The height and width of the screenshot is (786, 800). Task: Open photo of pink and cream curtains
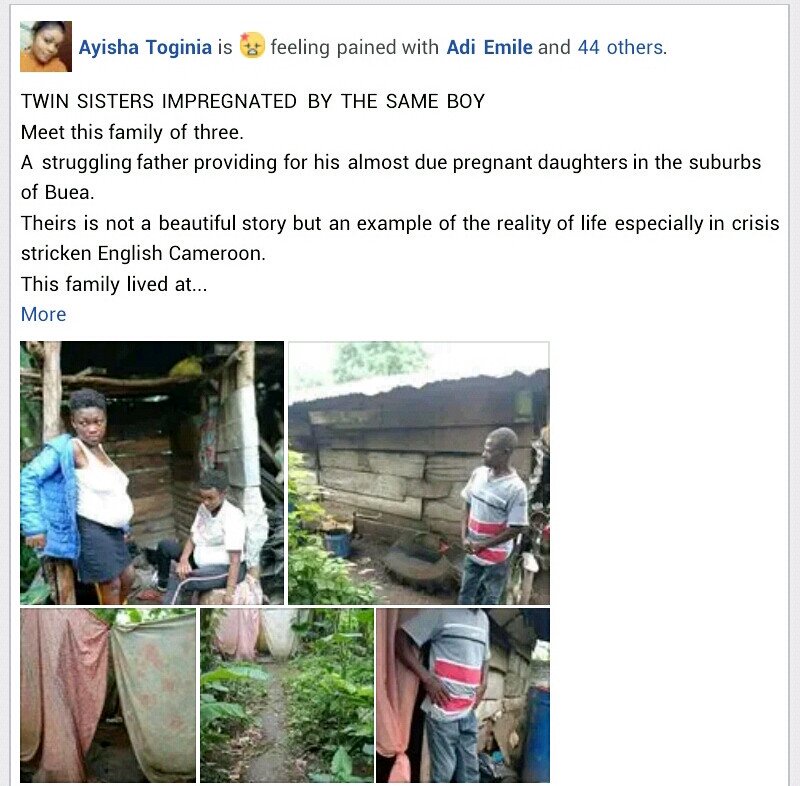point(108,695)
